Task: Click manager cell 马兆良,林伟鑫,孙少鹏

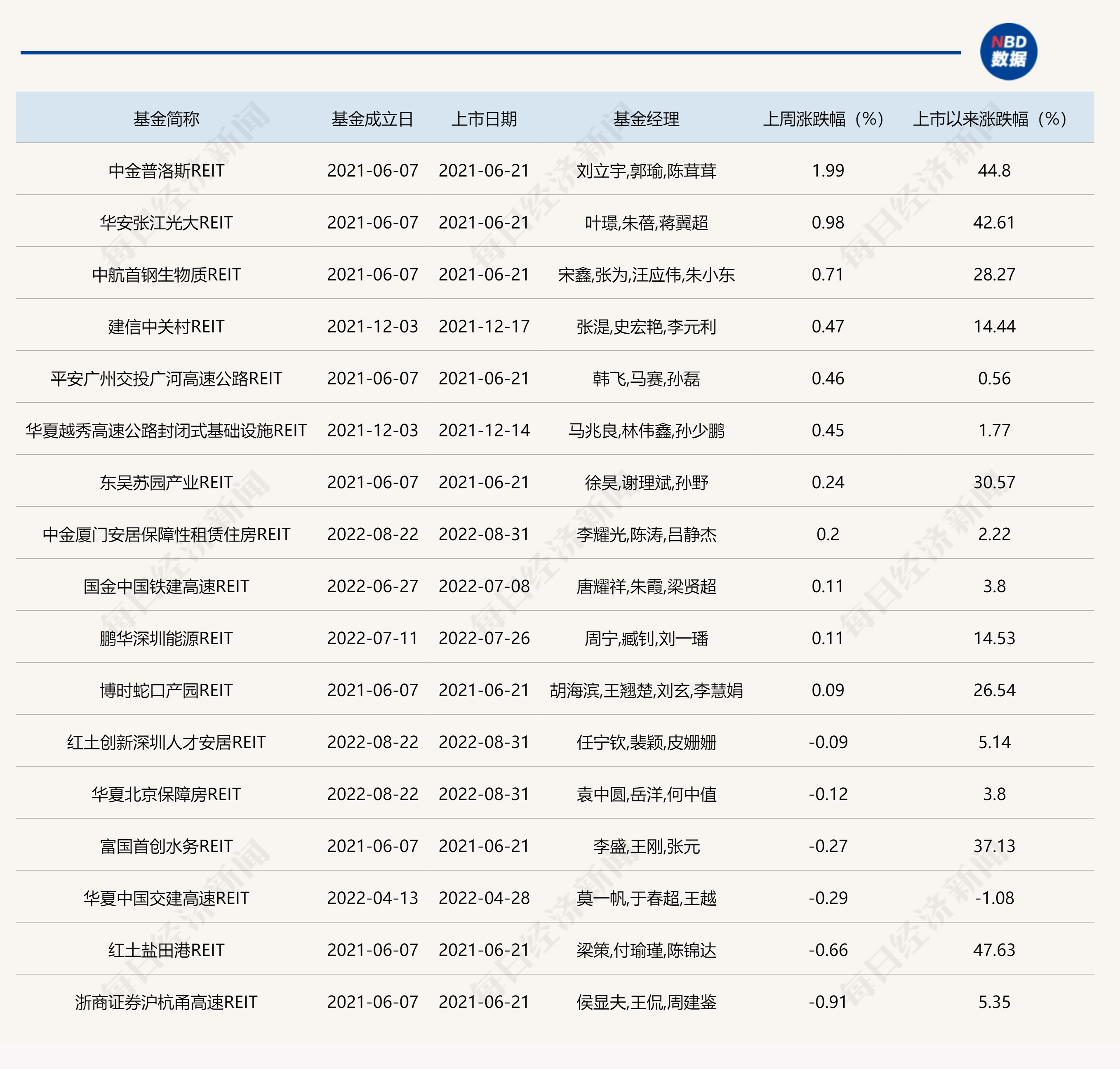Action: pos(647,430)
